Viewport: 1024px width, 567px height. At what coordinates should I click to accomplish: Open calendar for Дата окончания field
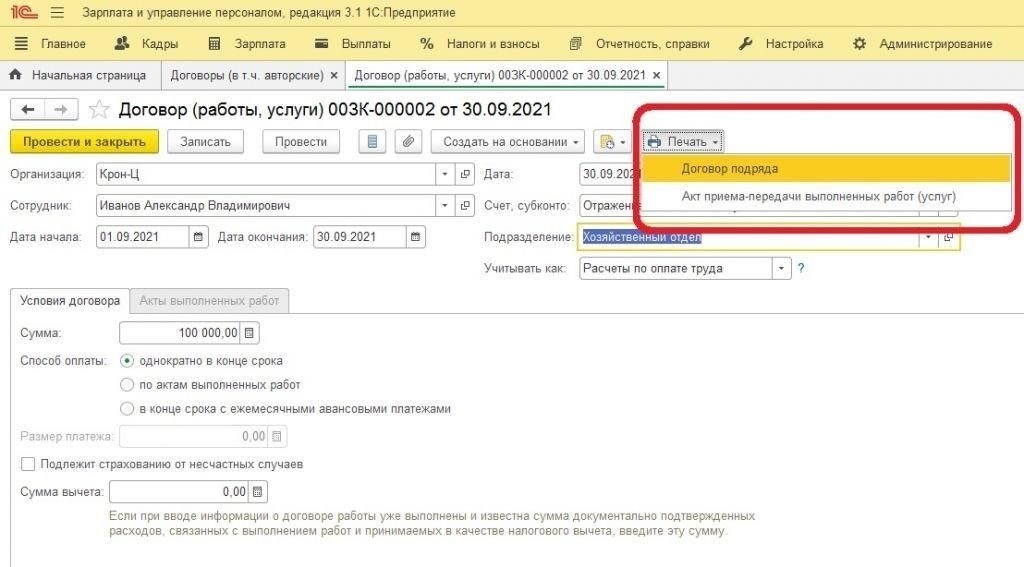tap(415, 237)
